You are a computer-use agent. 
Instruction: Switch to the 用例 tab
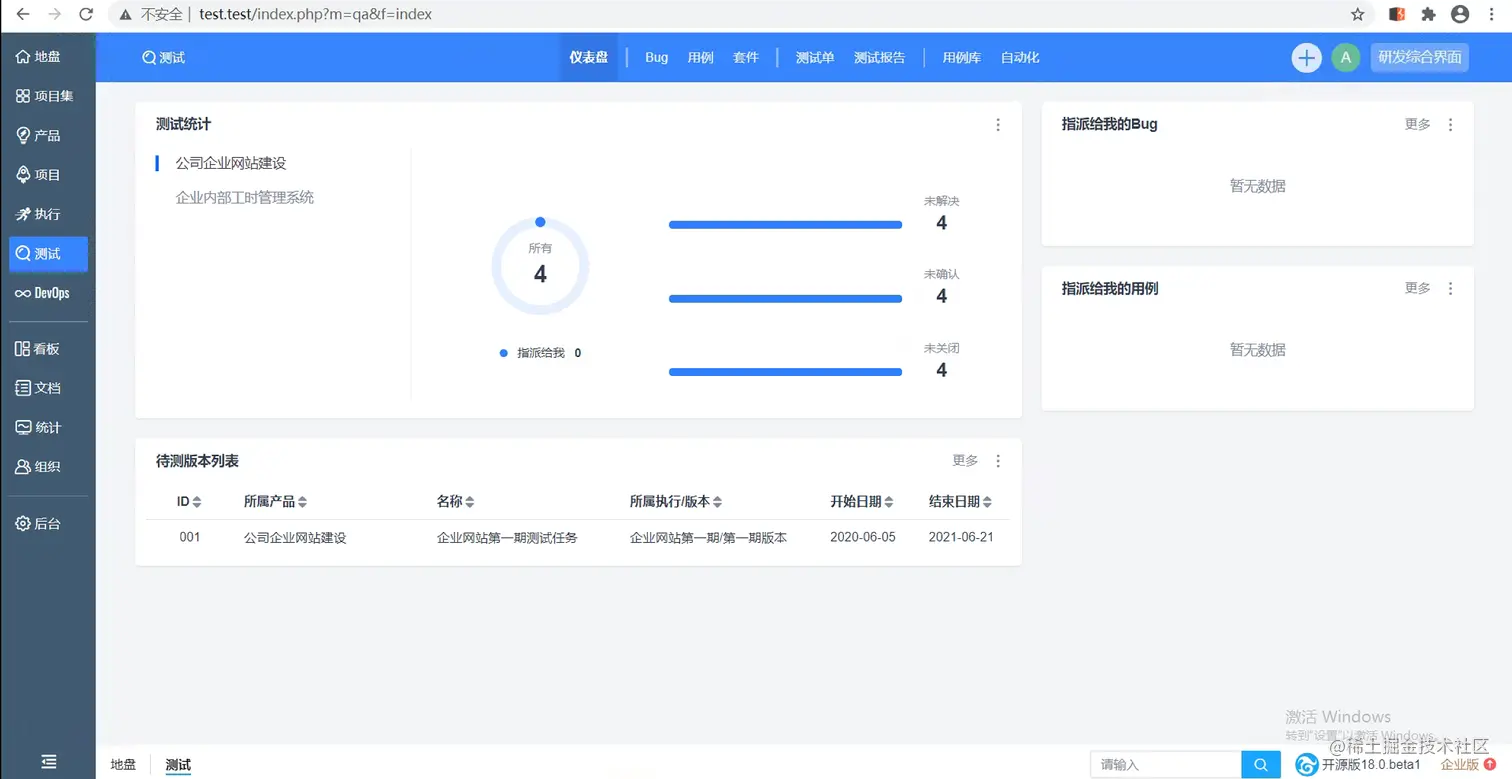[701, 58]
